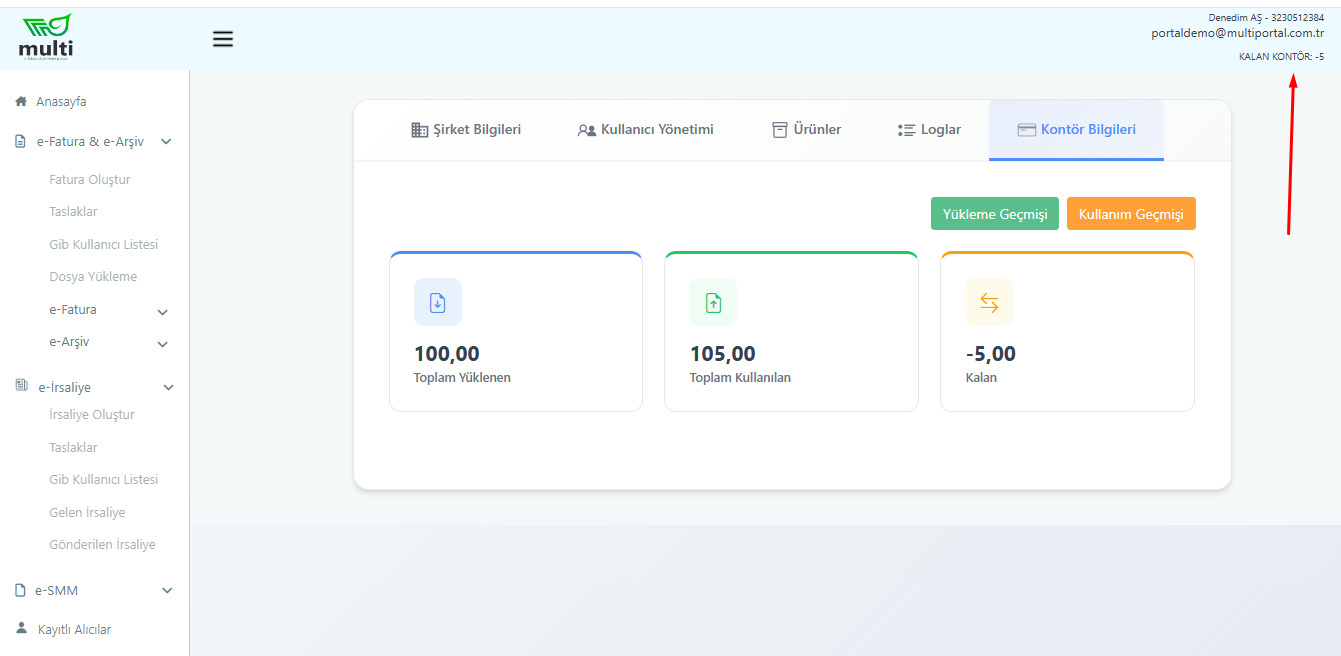Click the person icon beside Kayıtlı Alıcılar

point(21,629)
